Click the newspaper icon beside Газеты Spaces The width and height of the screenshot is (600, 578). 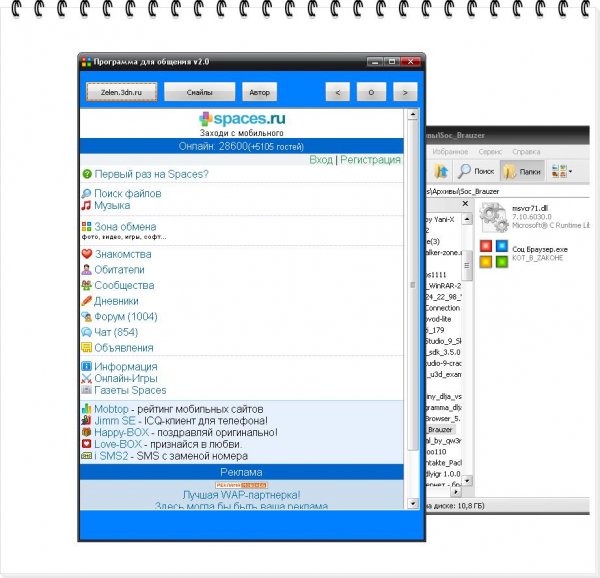click(86, 390)
